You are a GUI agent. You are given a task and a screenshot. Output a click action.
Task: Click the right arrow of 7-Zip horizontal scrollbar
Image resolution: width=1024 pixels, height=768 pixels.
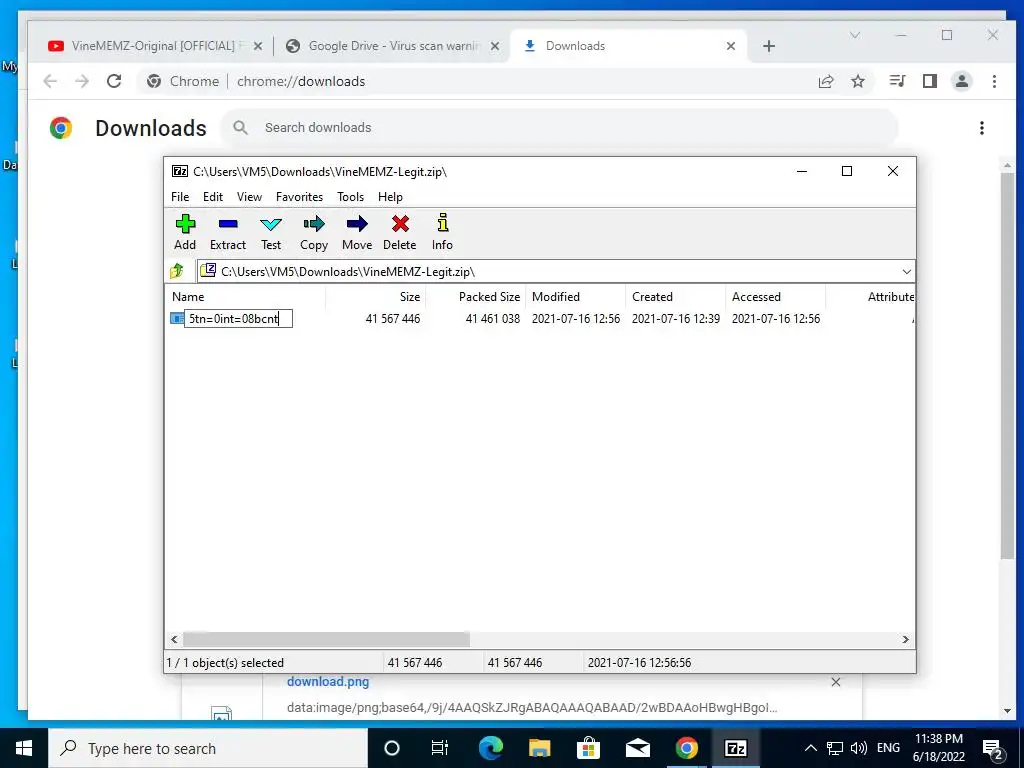(906, 639)
